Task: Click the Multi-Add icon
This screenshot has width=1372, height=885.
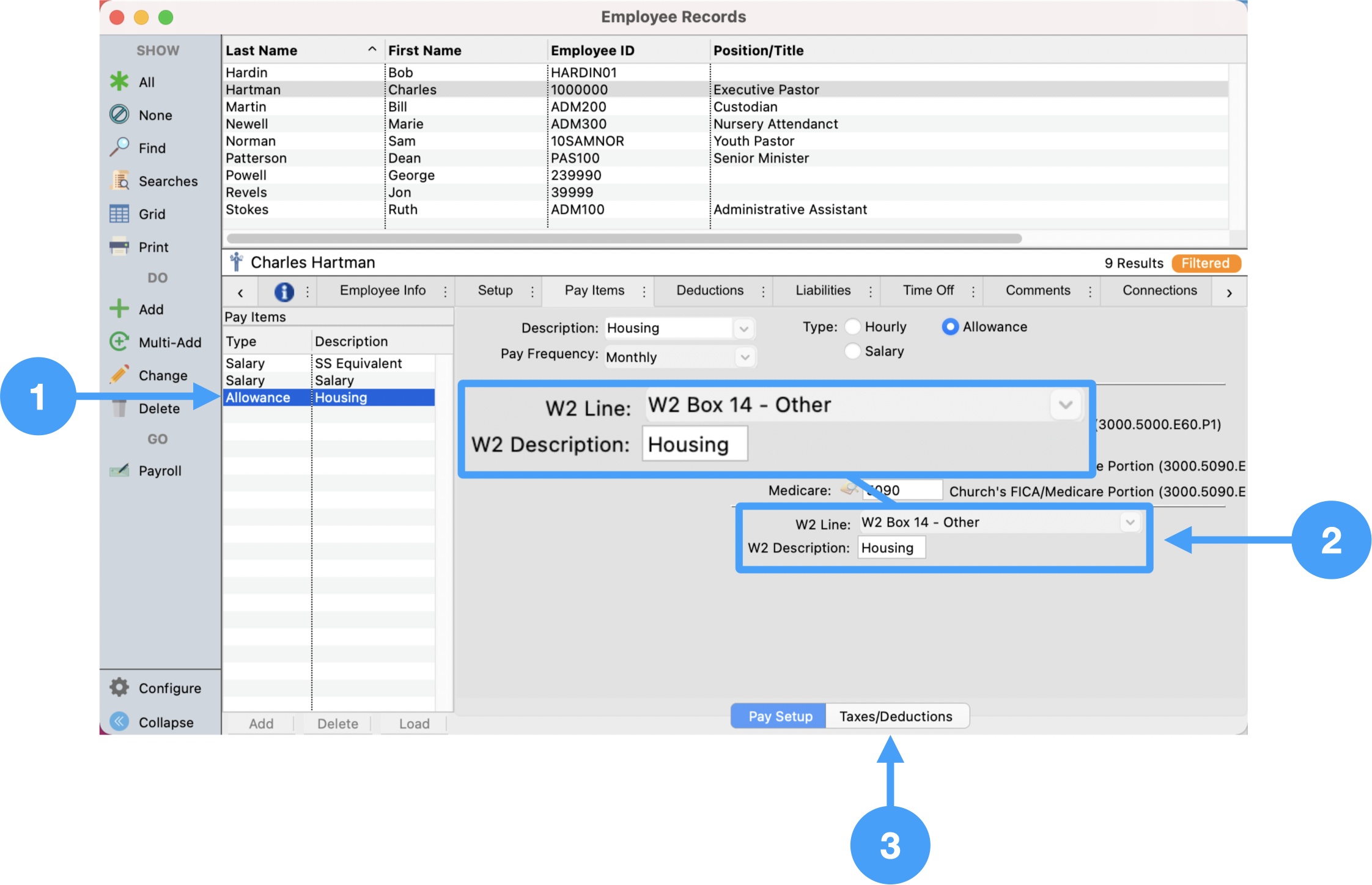Action: tap(119, 342)
